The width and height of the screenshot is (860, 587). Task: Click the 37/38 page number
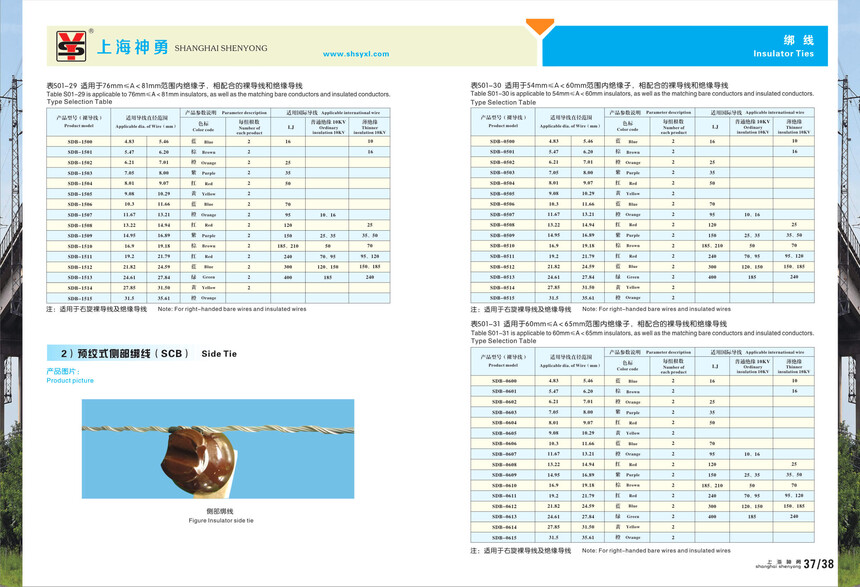(818, 564)
